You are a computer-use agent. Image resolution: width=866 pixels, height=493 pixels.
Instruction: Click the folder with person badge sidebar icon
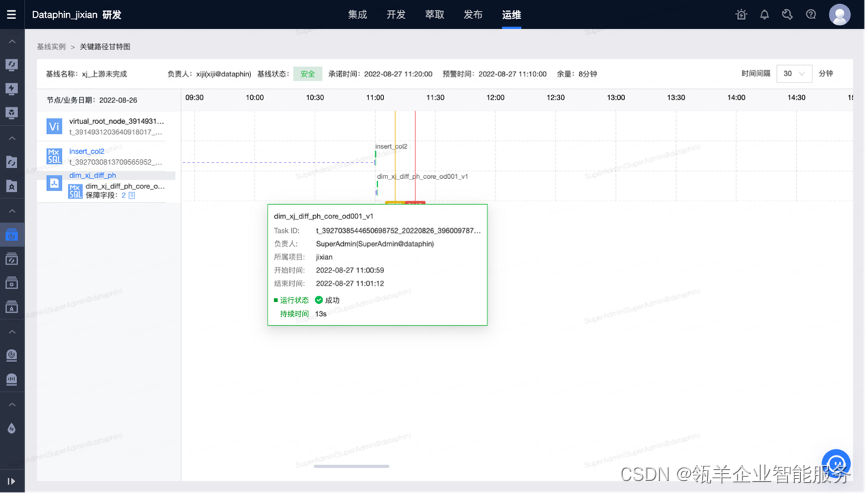pyautogui.click(x=12, y=186)
